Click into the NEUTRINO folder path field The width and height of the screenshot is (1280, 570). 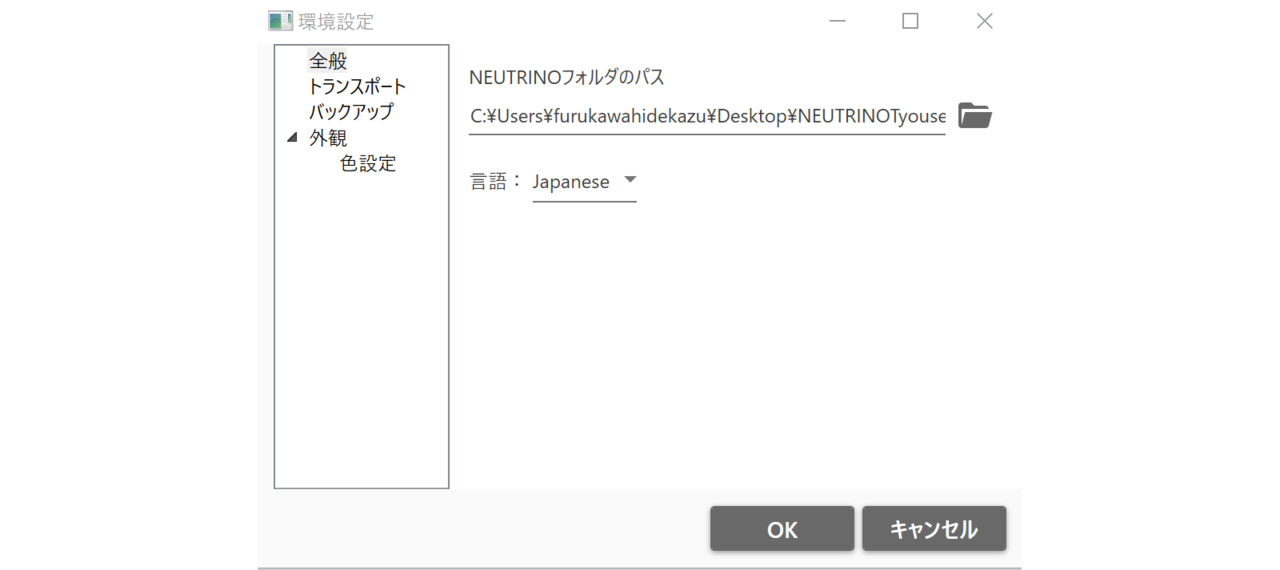click(x=707, y=117)
